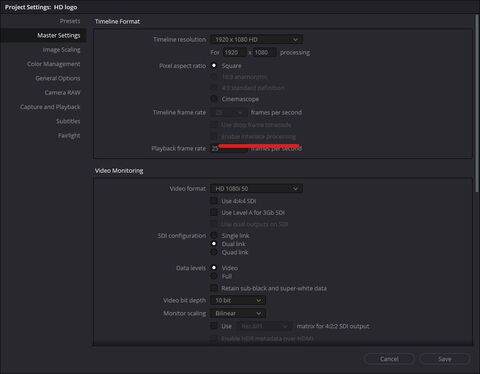Select 4:3 standard definition aspect ratio
The image size is (480, 374).
pos(214,88)
